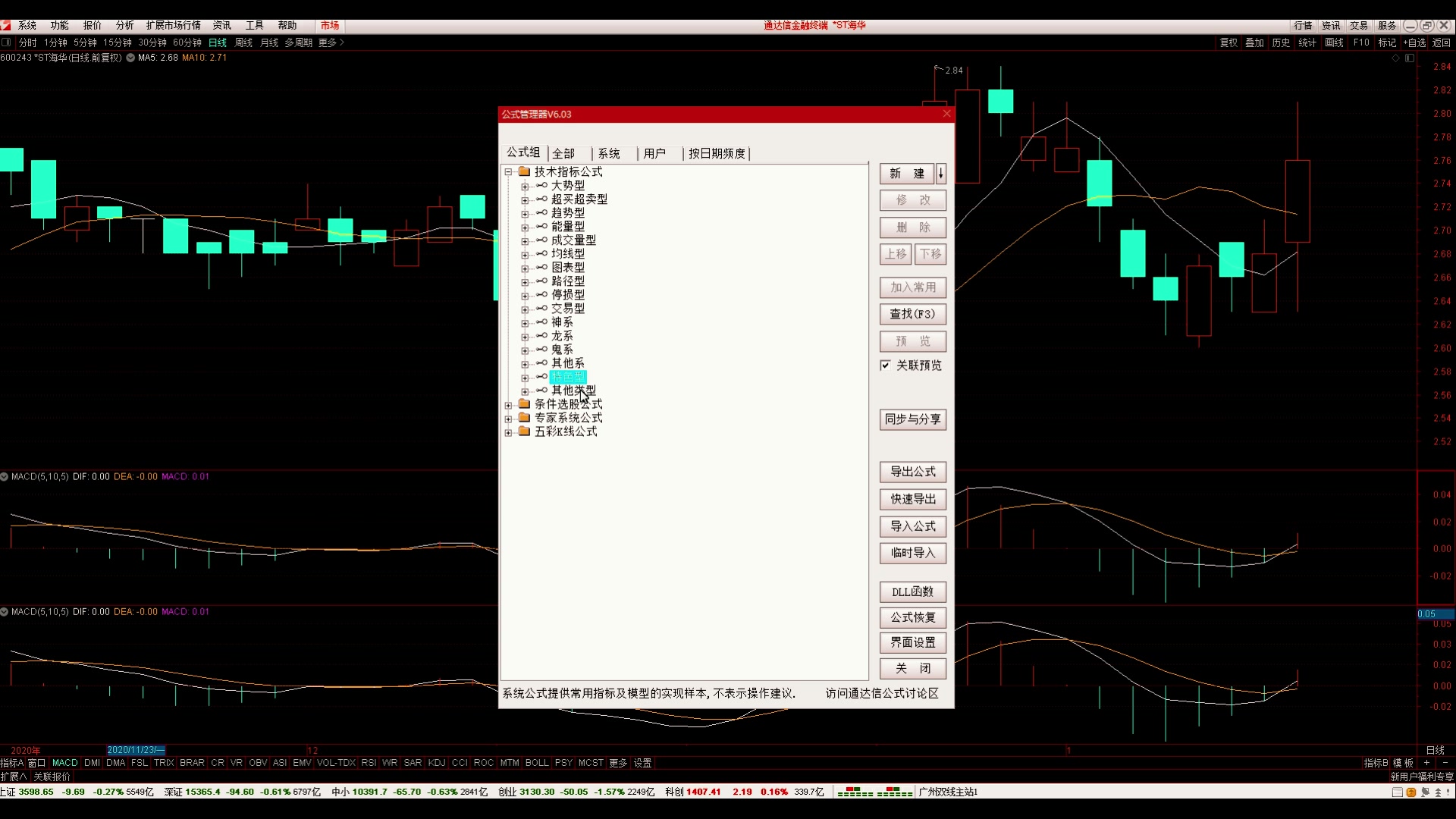This screenshot has height=819, width=1456.
Task: Open the 访问通达信公式讨论区 link
Action: (x=882, y=694)
